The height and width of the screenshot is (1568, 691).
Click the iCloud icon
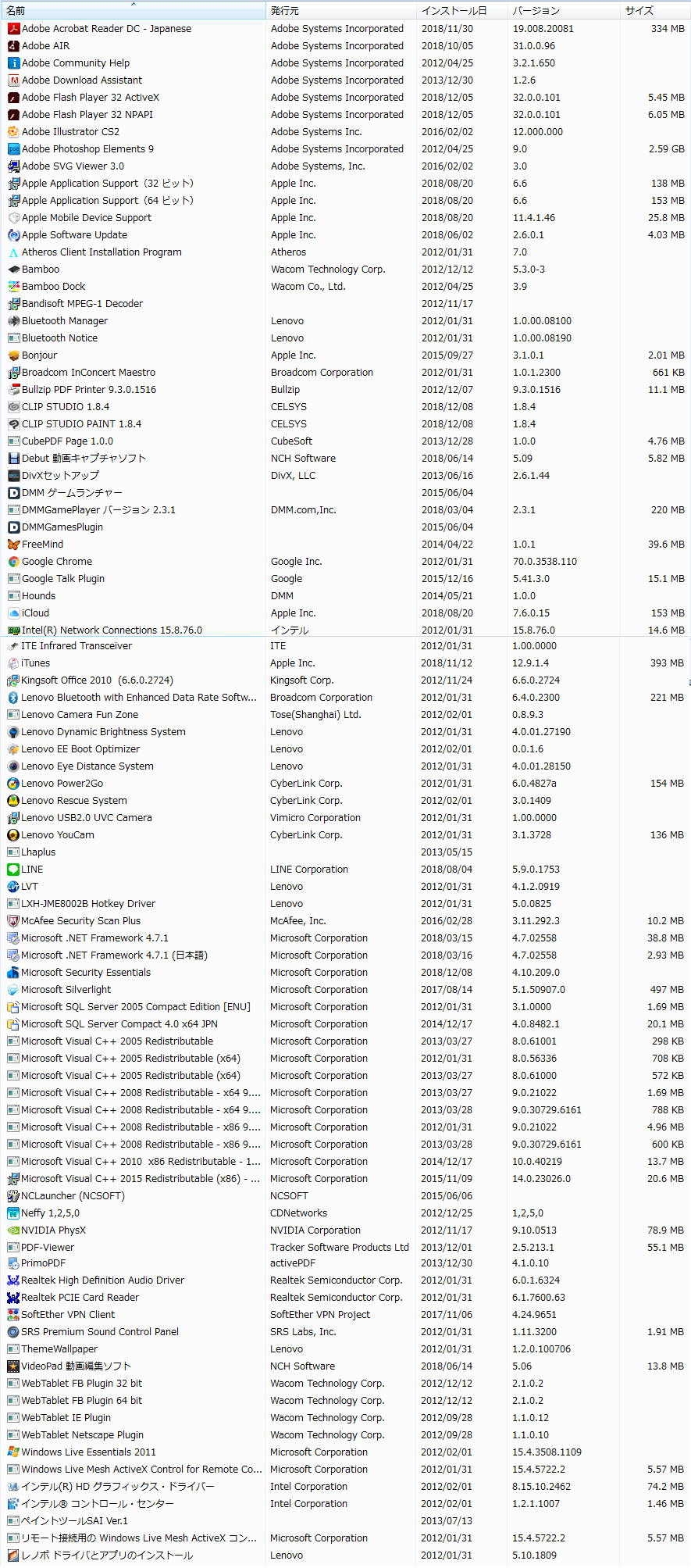click(13, 613)
